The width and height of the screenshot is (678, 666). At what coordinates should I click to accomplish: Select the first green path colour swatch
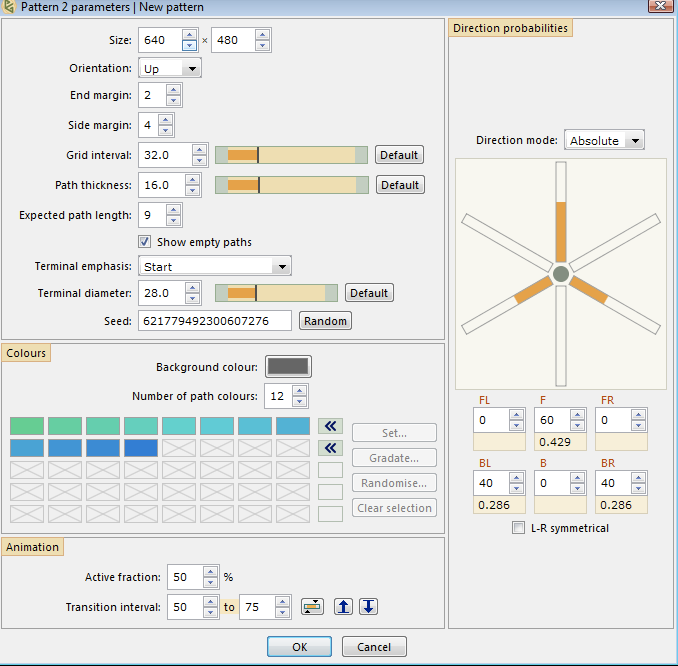[x=27, y=426]
